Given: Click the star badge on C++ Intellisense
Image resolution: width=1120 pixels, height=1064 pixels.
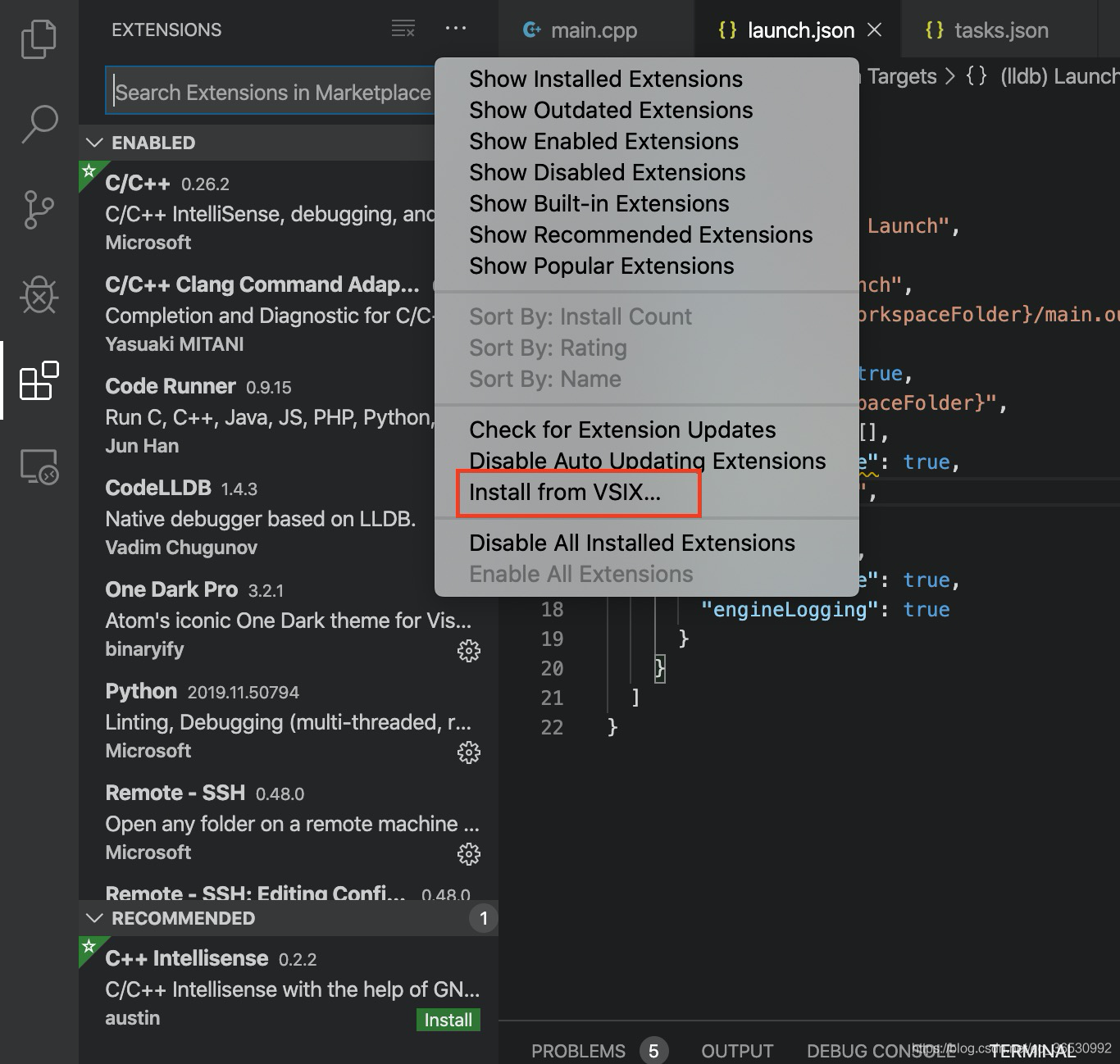Looking at the screenshot, I should 89,946.
